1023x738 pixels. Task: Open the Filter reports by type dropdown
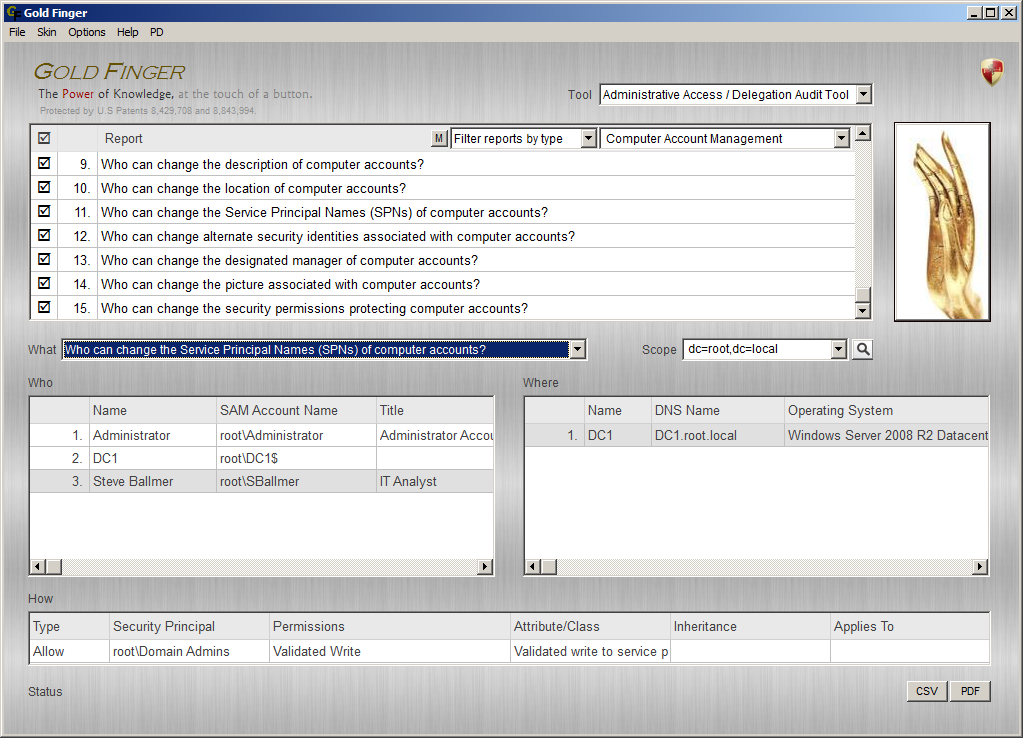[587, 138]
